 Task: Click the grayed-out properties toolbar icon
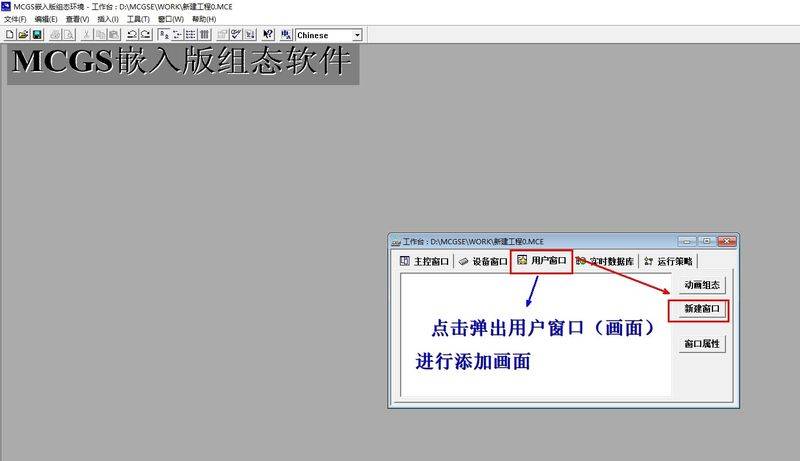coord(222,35)
